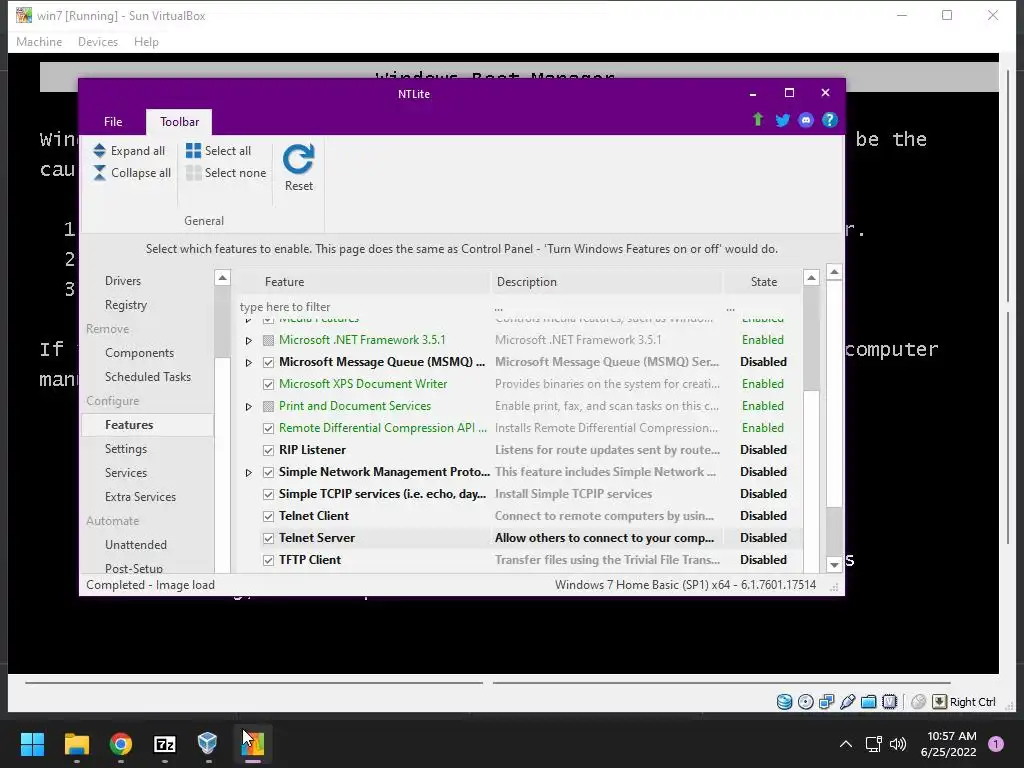Screen dimensions: 1024x768
Task: Open Scheduled Tasks page
Action: (148, 377)
